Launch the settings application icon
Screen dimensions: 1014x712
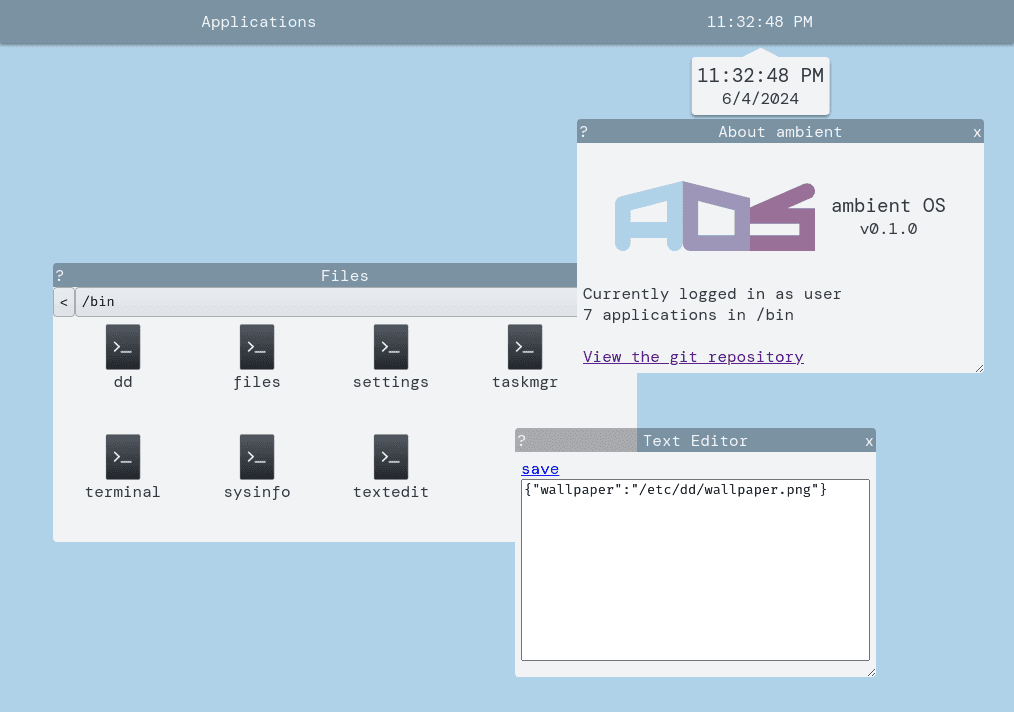tap(391, 347)
